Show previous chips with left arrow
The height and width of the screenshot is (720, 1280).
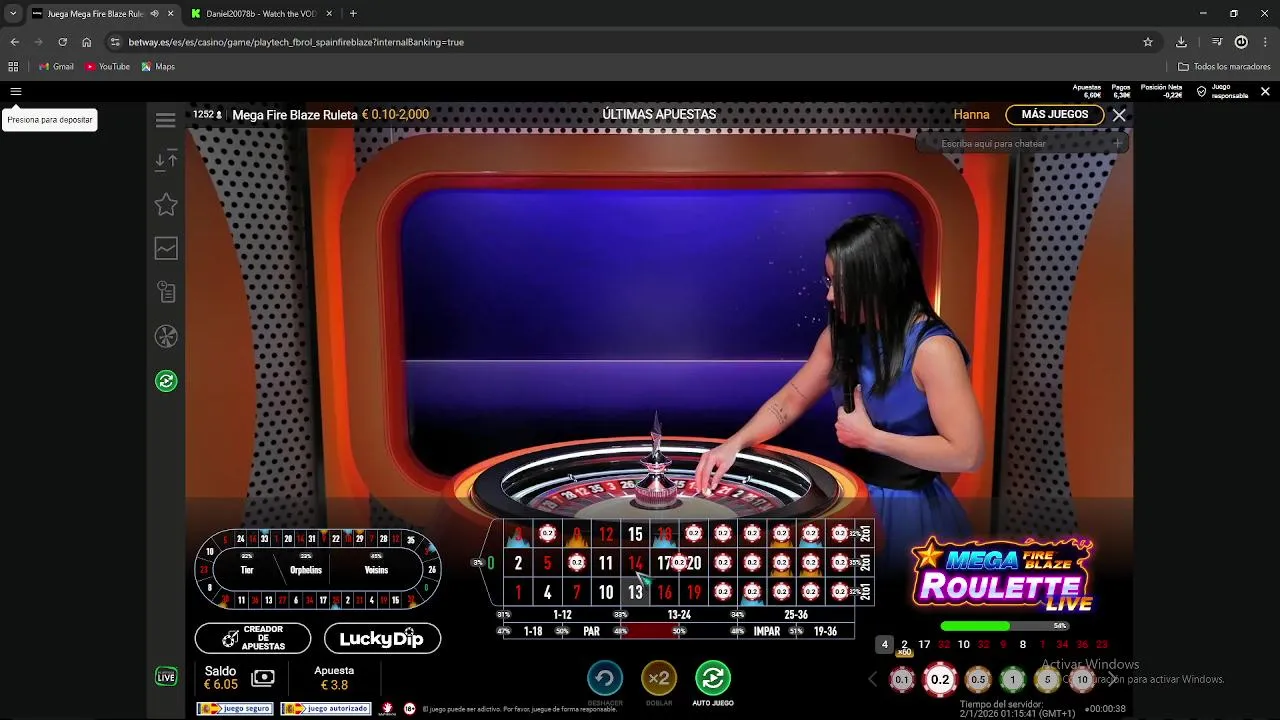872,680
